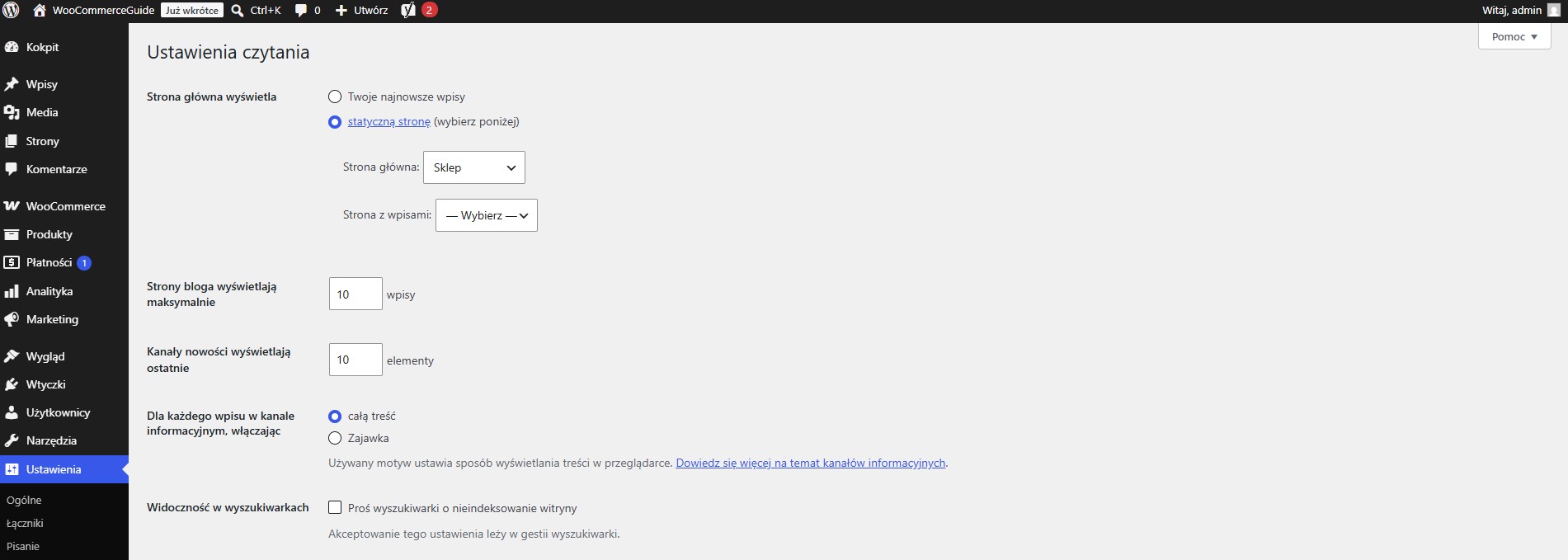Click the Akceptowanie tego ustawienia description text
Image resolution: width=1568 pixels, height=560 pixels.
pyautogui.click(x=474, y=534)
